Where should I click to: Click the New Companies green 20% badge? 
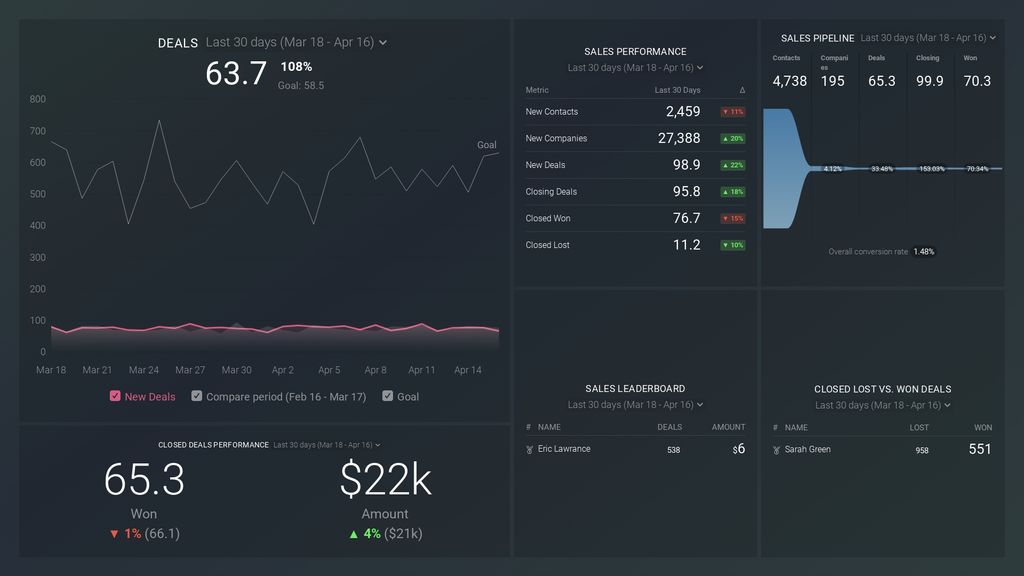[x=733, y=138]
